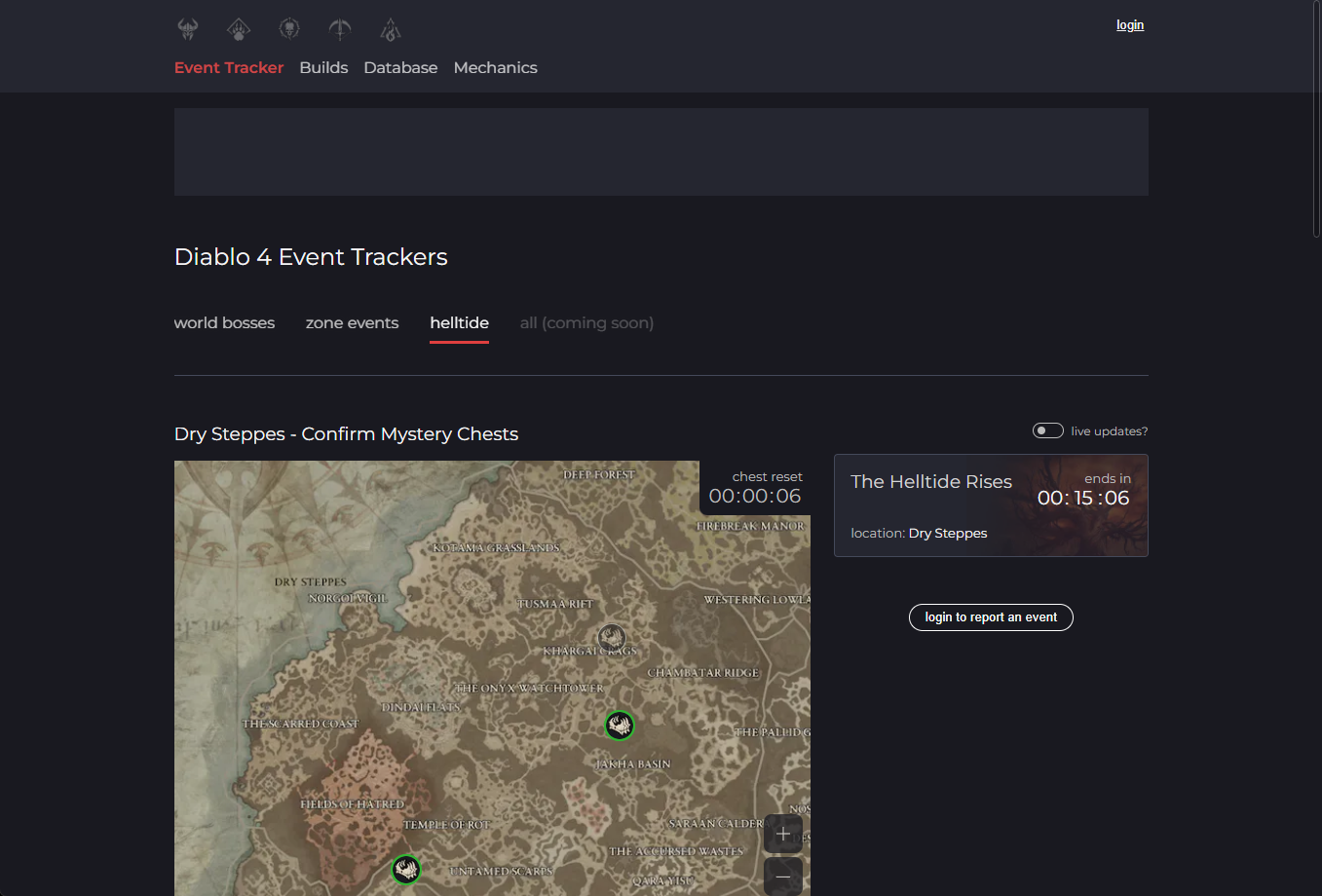Click the TUSMAA RIFT map label
1322x896 pixels.
pyautogui.click(x=555, y=604)
